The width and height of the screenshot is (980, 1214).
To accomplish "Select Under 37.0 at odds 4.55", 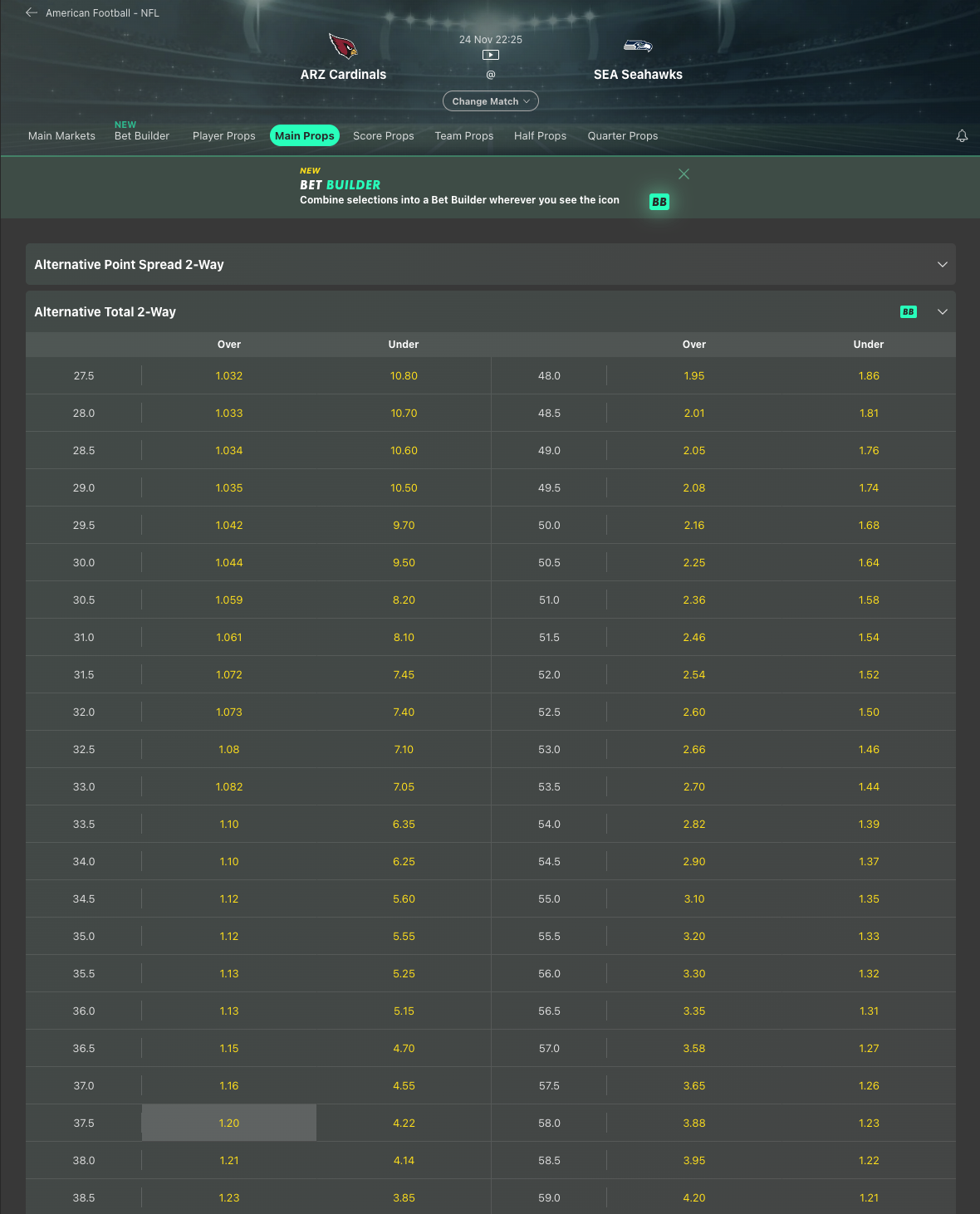I will (x=404, y=1085).
